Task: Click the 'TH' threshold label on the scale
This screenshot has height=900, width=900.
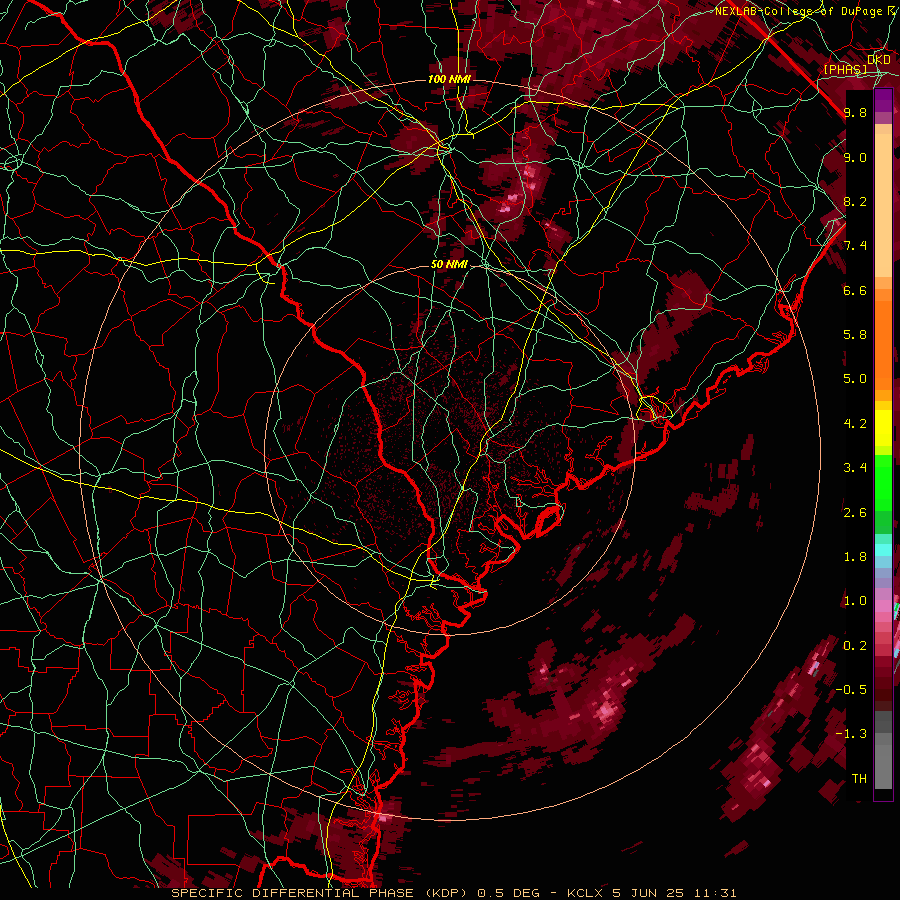Action: (x=859, y=779)
